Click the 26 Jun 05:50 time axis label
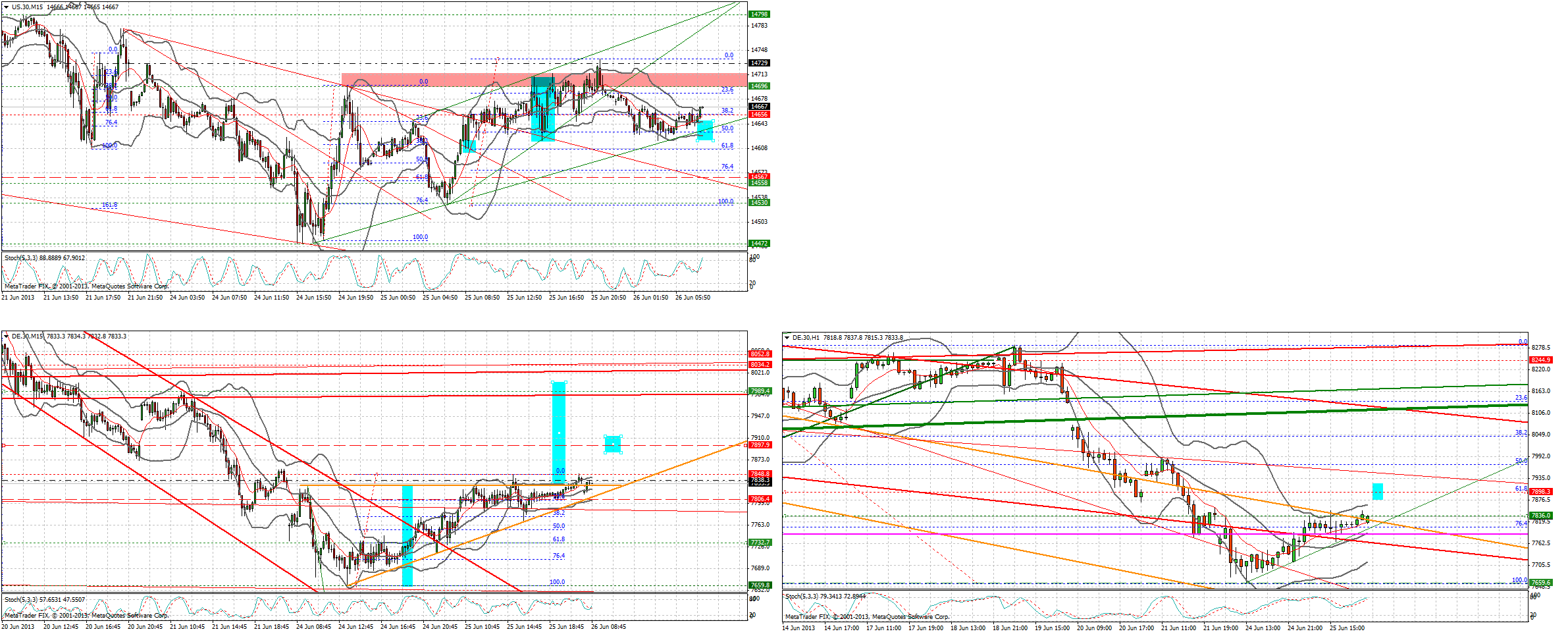The height and width of the screenshot is (644, 1568). coord(693,298)
